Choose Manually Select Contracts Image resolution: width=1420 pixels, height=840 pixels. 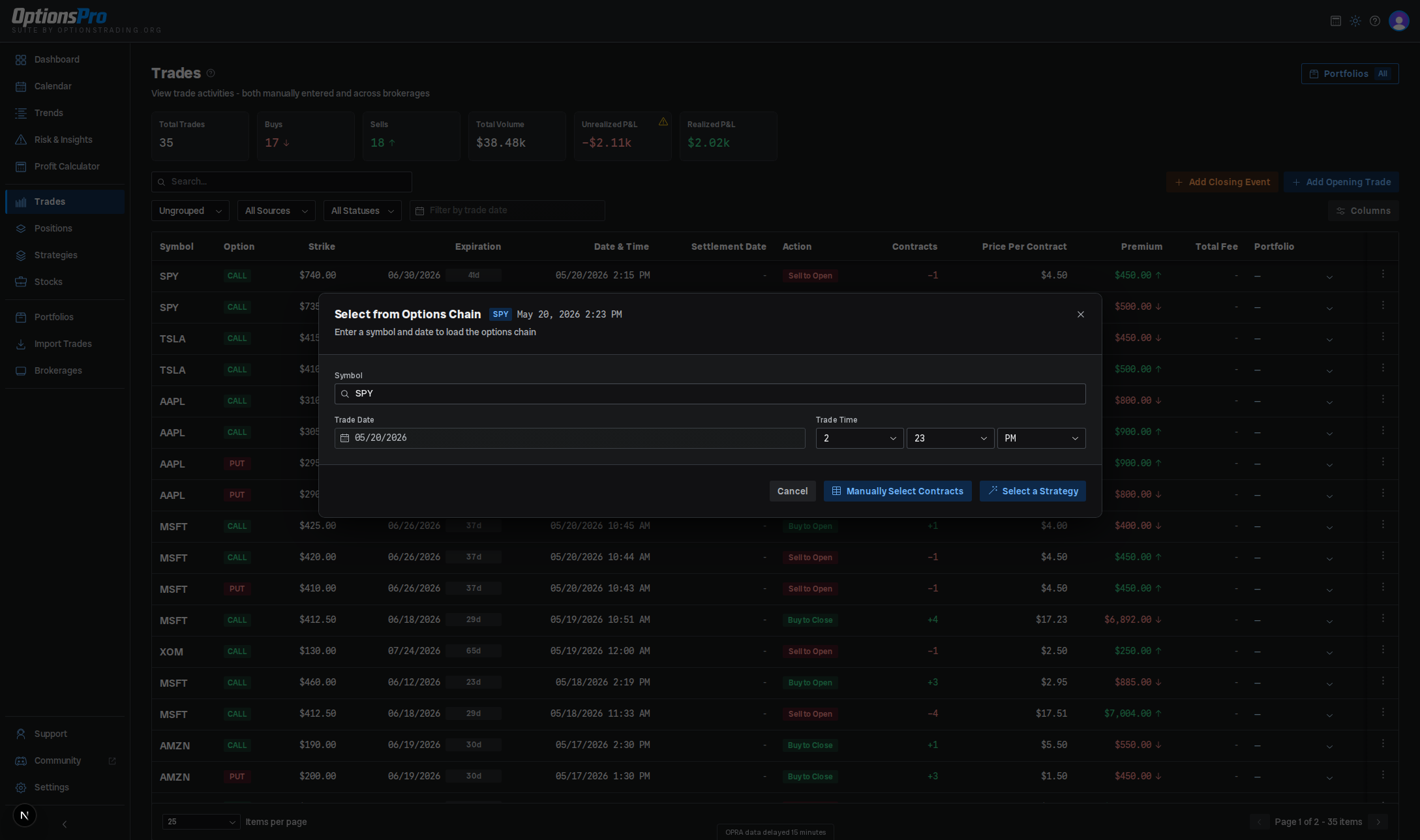coord(897,491)
